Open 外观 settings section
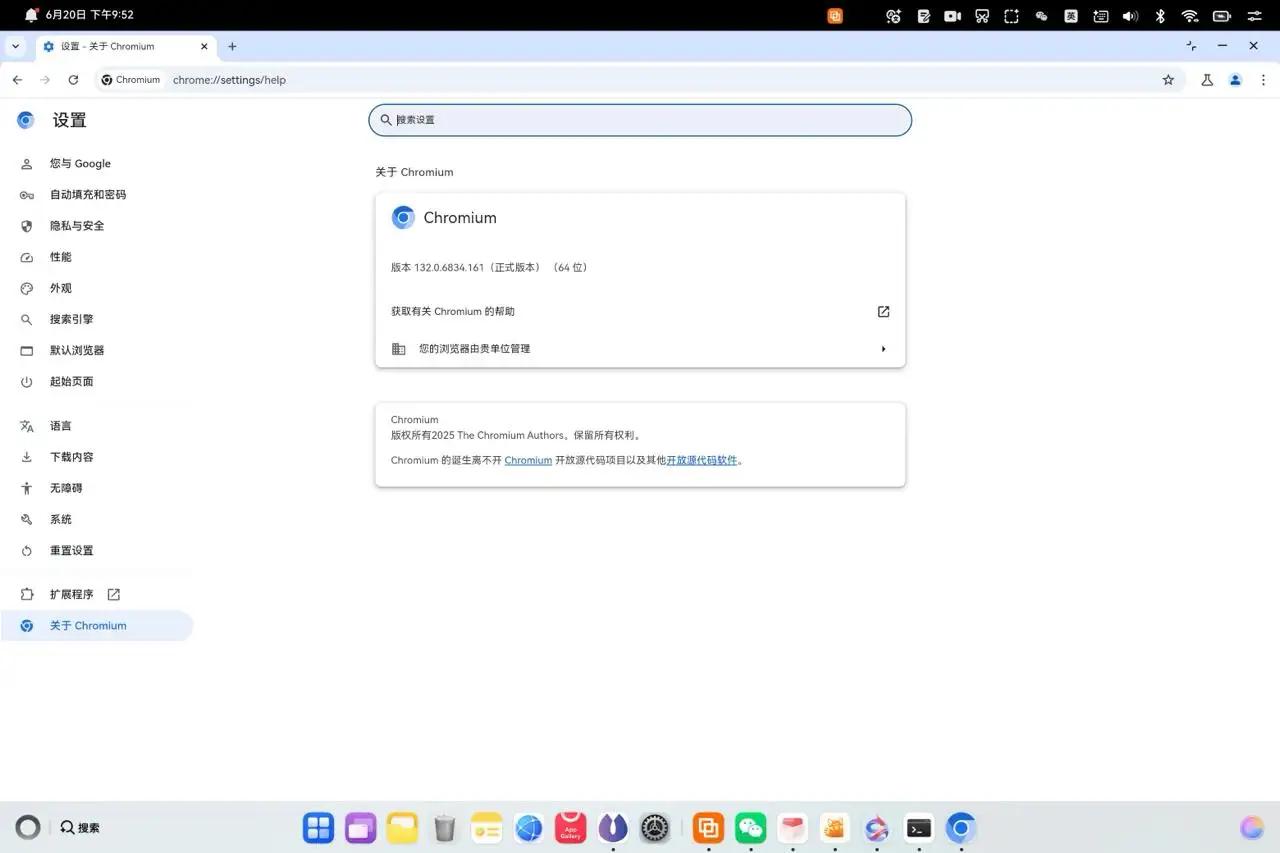This screenshot has height=853, width=1280. (x=97, y=288)
